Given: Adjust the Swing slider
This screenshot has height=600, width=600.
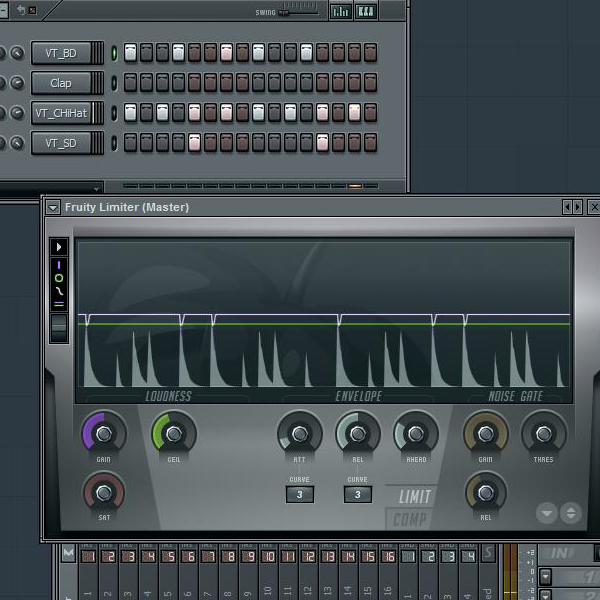Looking at the screenshot, I should pos(284,13).
